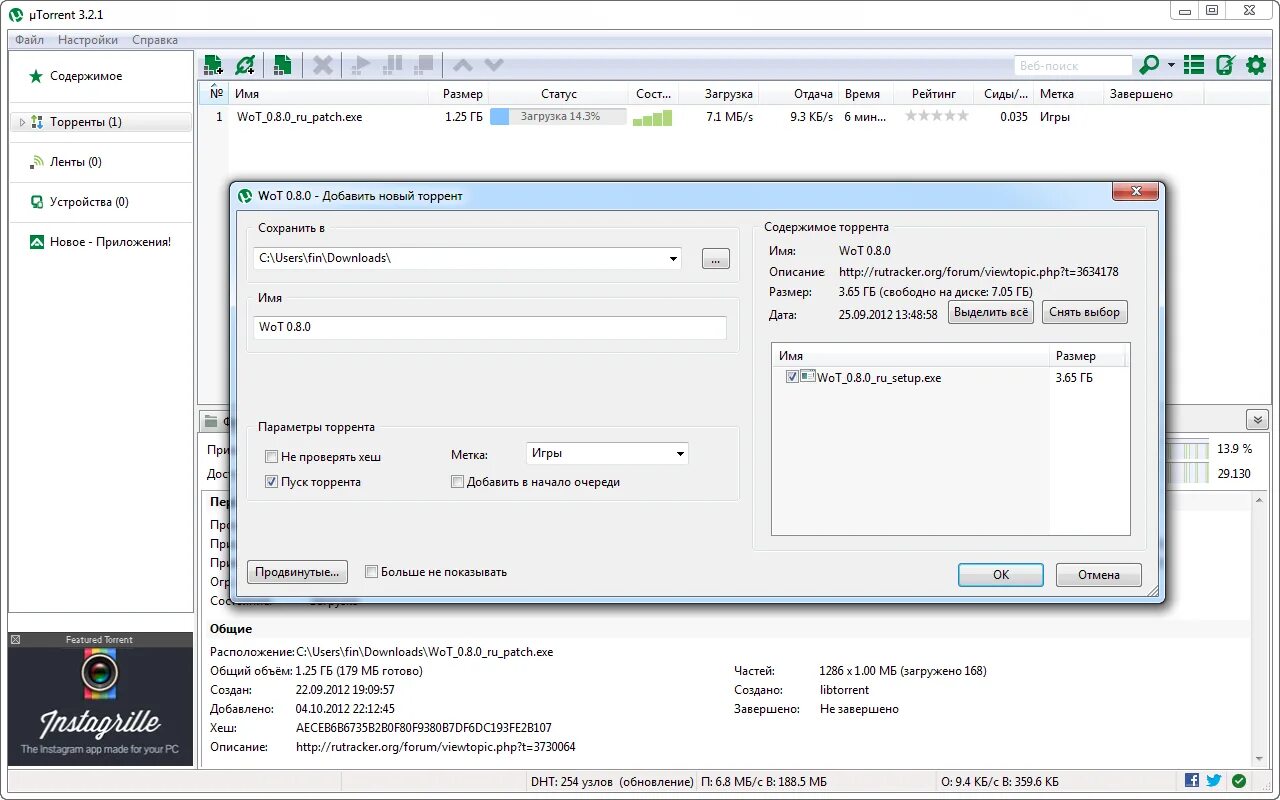Open search engine dropdown arrow

[x=1171, y=66]
